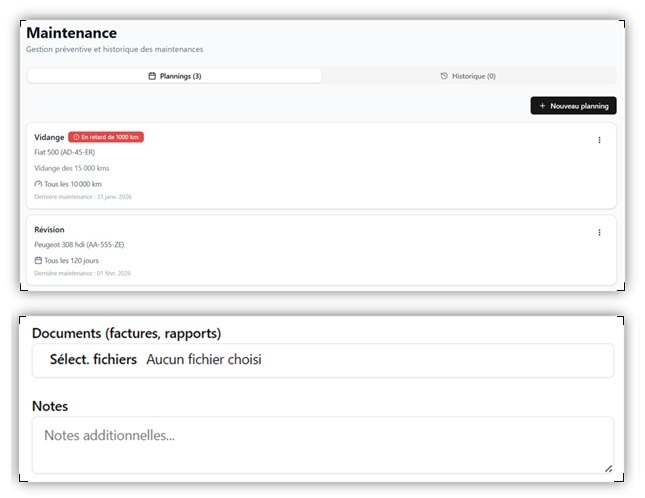This screenshot has height=498, width=645.
Task: Click the Vidange des 15 000 kms description
Action: [x=72, y=168]
